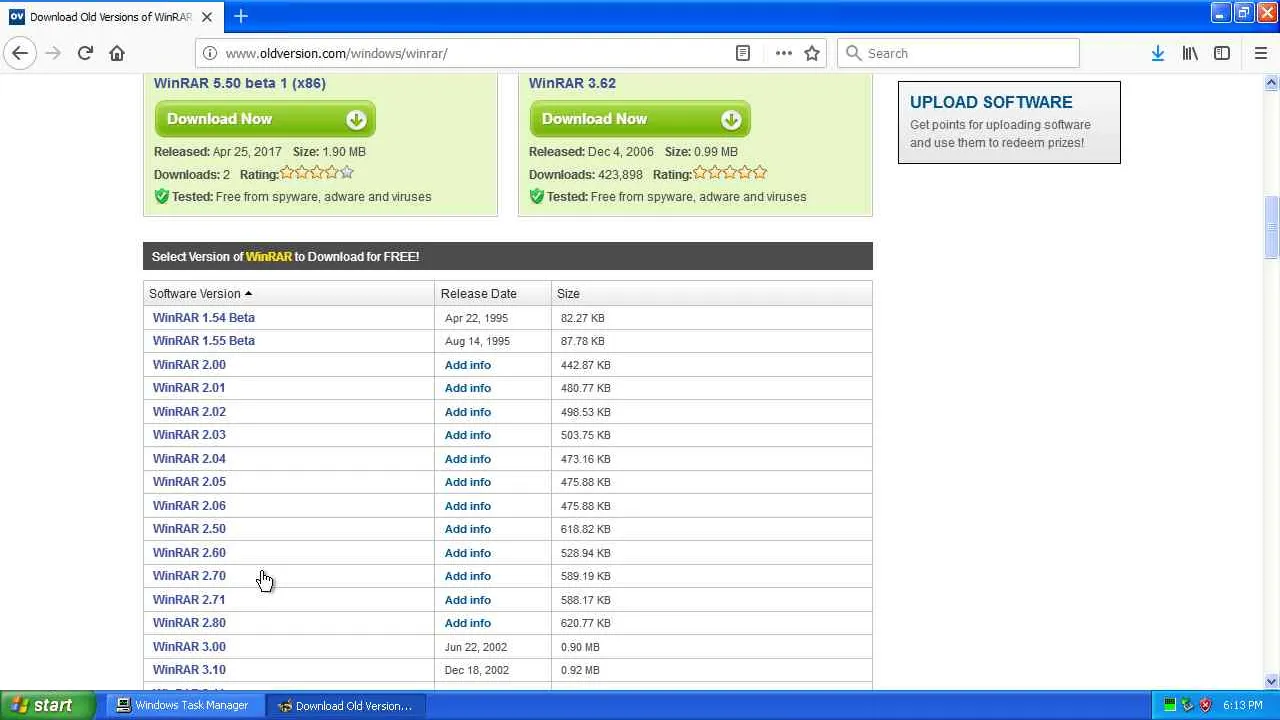Show download progress arrow in toolbar
This screenshot has height=720, width=1280.
(1157, 53)
